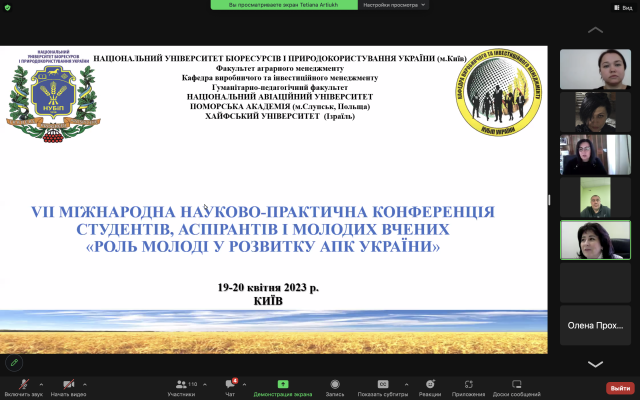
Task: Click the round yellow department logo
Action: tap(498, 92)
